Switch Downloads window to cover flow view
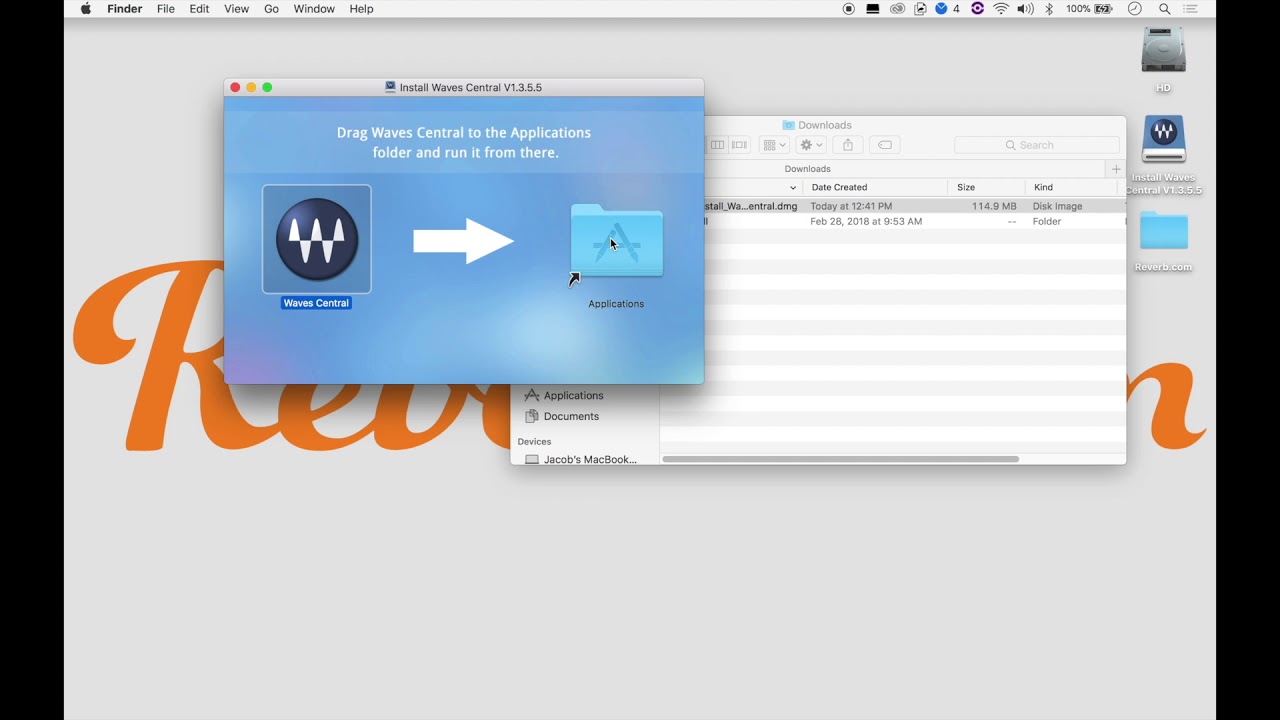 [739, 145]
